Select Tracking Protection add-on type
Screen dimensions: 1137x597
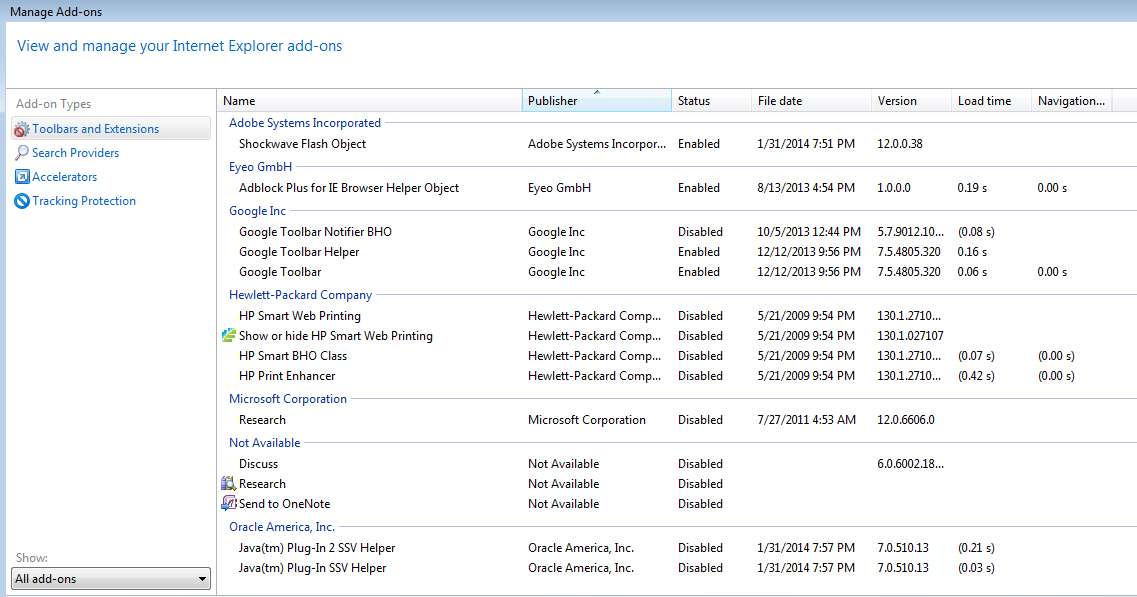click(x=84, y=201)
